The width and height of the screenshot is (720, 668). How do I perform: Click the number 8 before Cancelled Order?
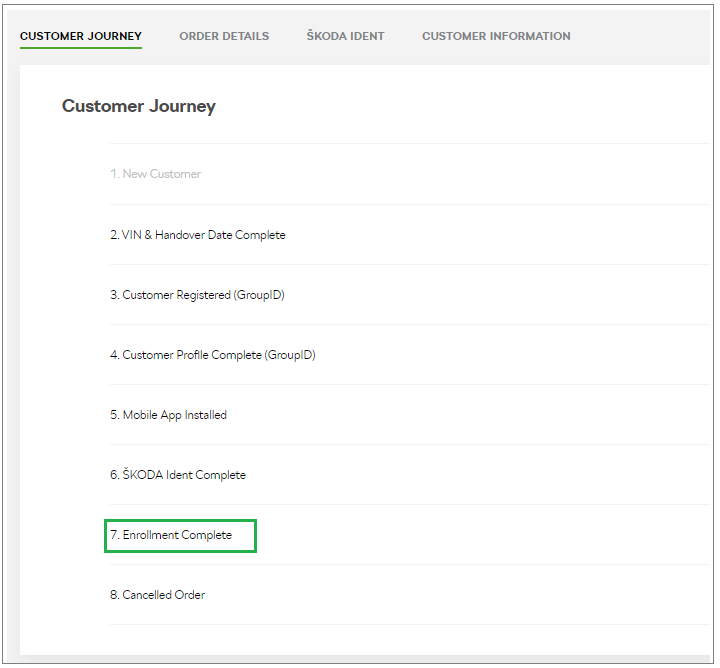114,595
